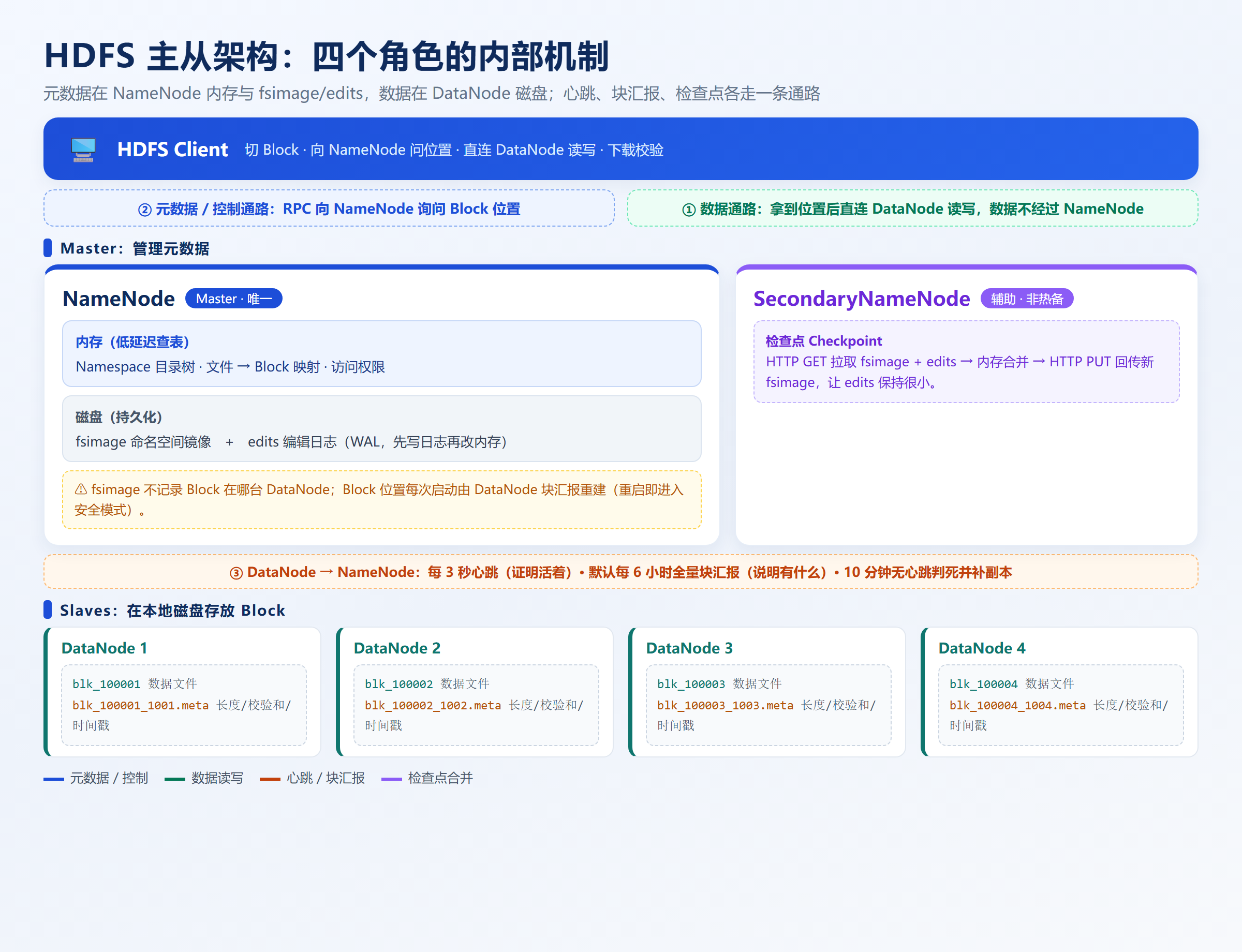Click the 'DataNode 3' title
Image resolution: width=1242 pixels, height=952 pixels.
pyautogui.click(x=689, y=648)
